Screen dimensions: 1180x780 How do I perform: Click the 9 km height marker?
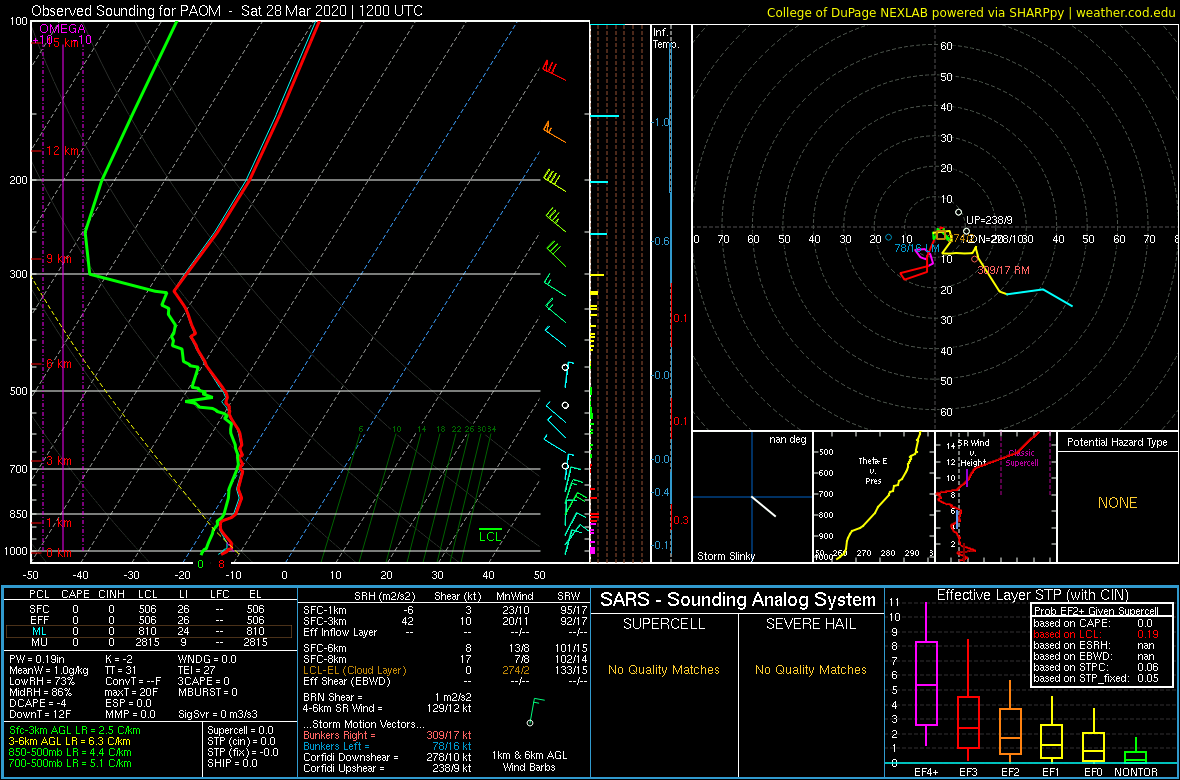(58, 258)
